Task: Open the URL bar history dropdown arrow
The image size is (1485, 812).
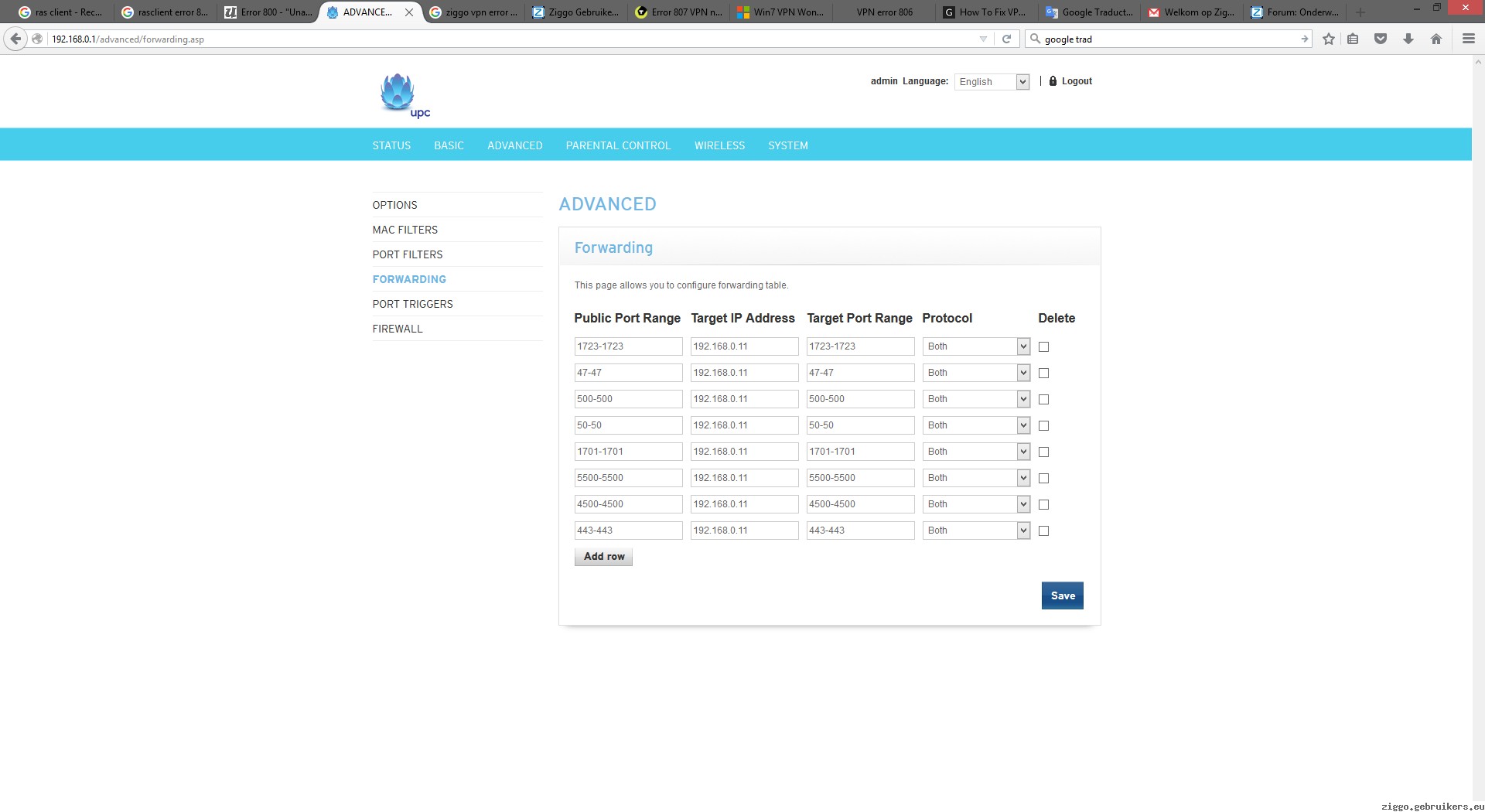Action: coord(983,39)
